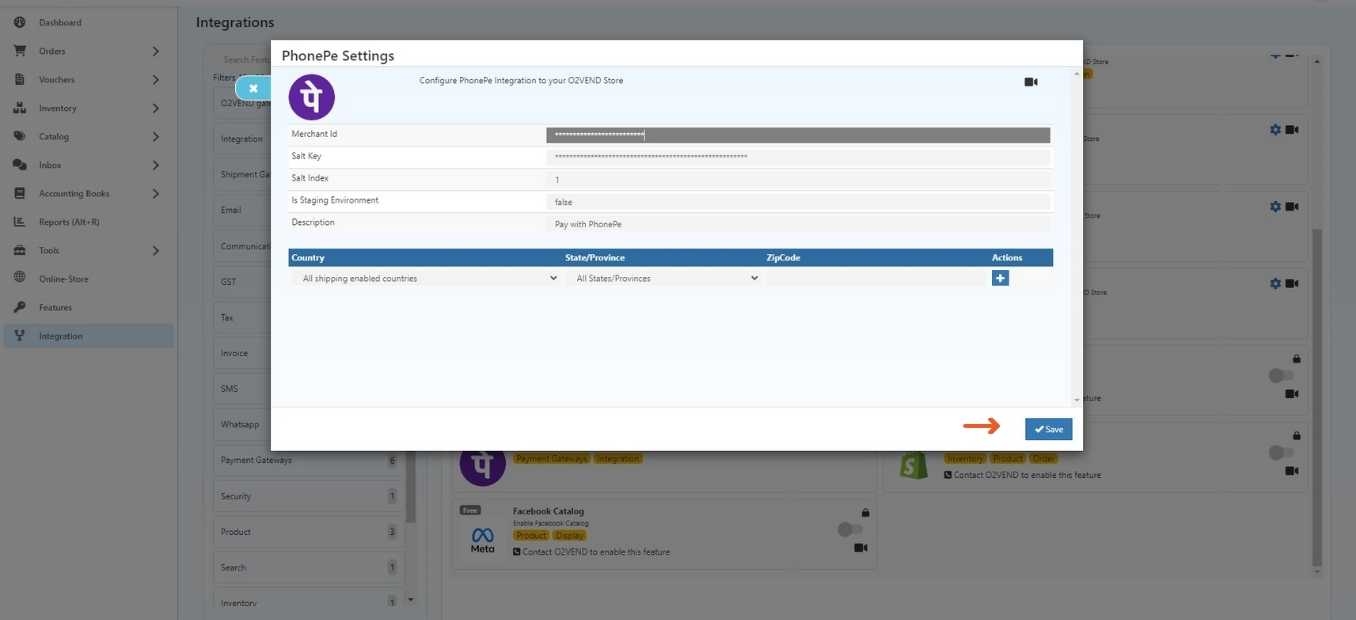The image size is (1356, 620).
Task: Click the camera icon on the Facebook Catalog card
Action: click(x=860, y=548)
